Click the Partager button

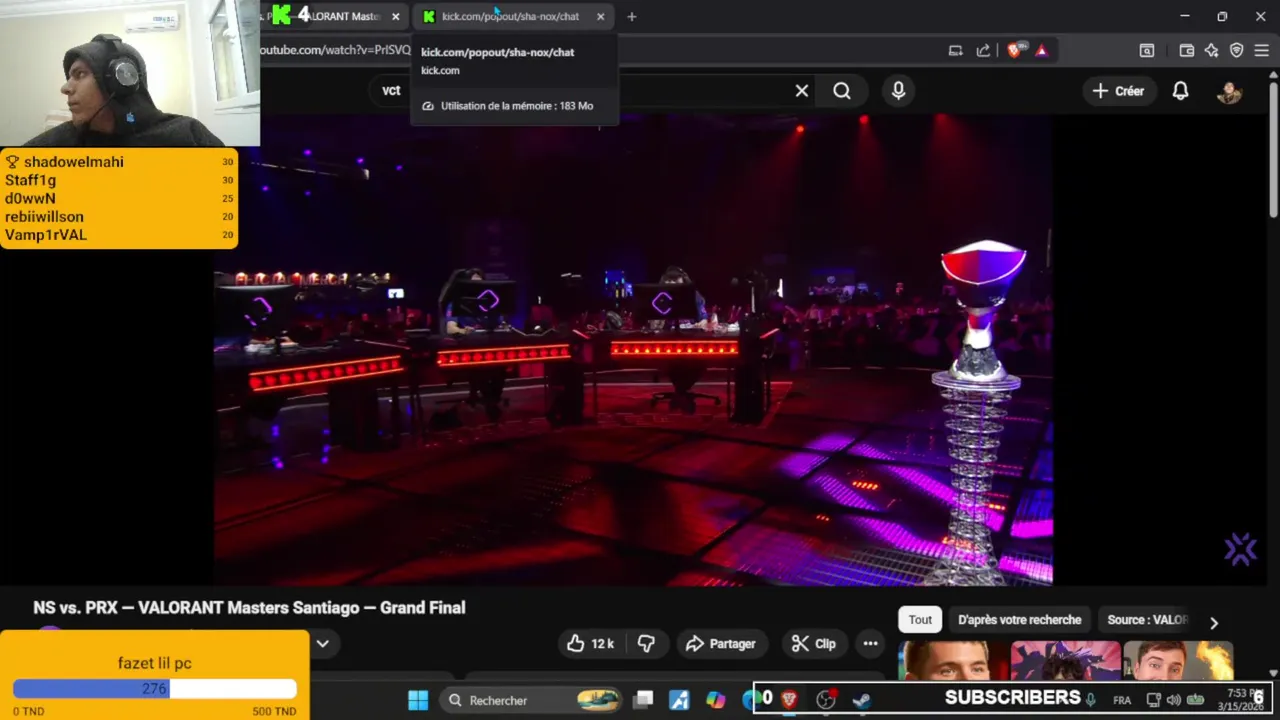point(720,644)
